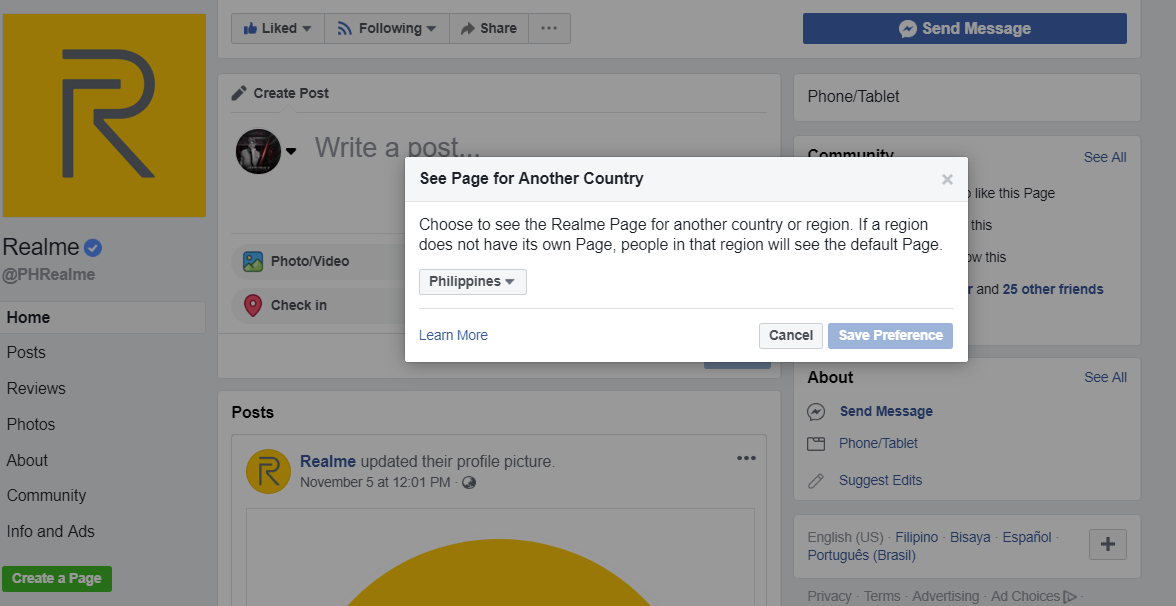Click the Suggest Edits link
Screen dimensions: 1176x606
(x=880, y=480)
